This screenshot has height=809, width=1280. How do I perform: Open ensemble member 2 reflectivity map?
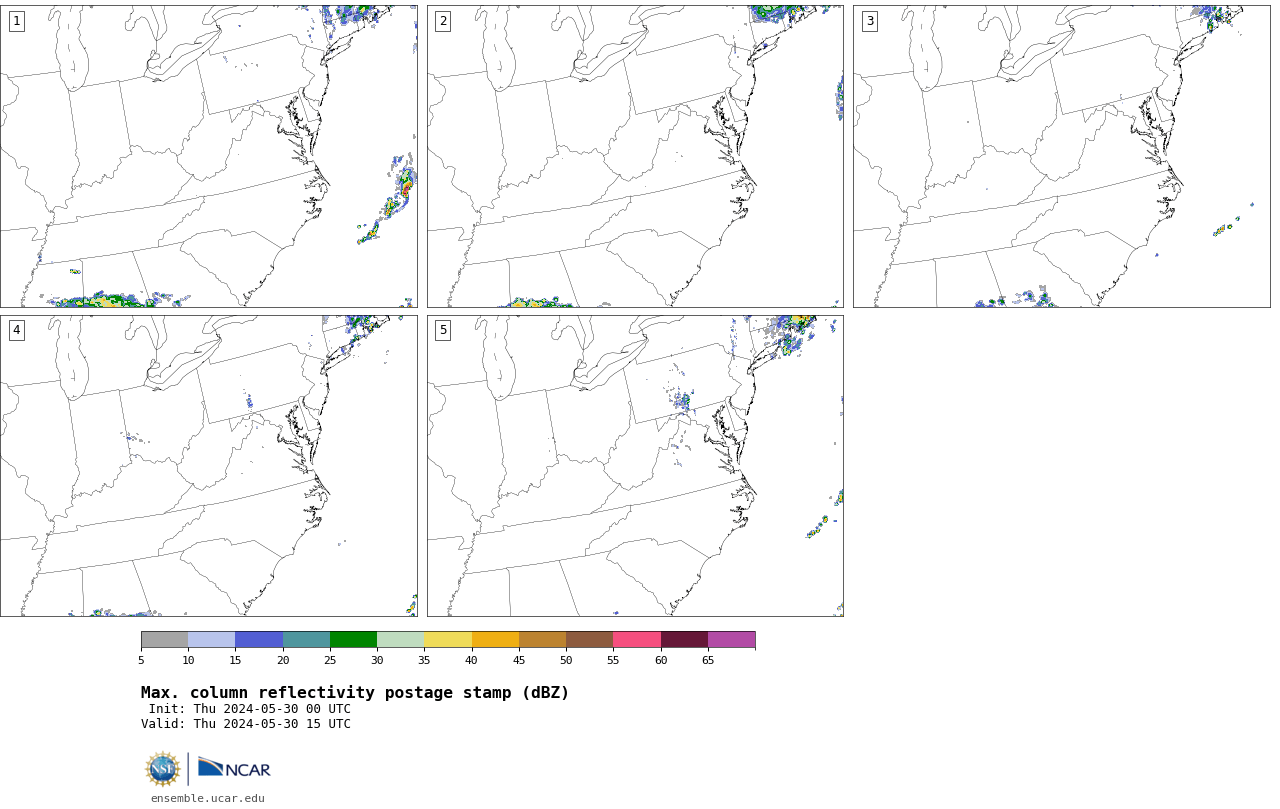pyautogui.click(x=635, y=156)
